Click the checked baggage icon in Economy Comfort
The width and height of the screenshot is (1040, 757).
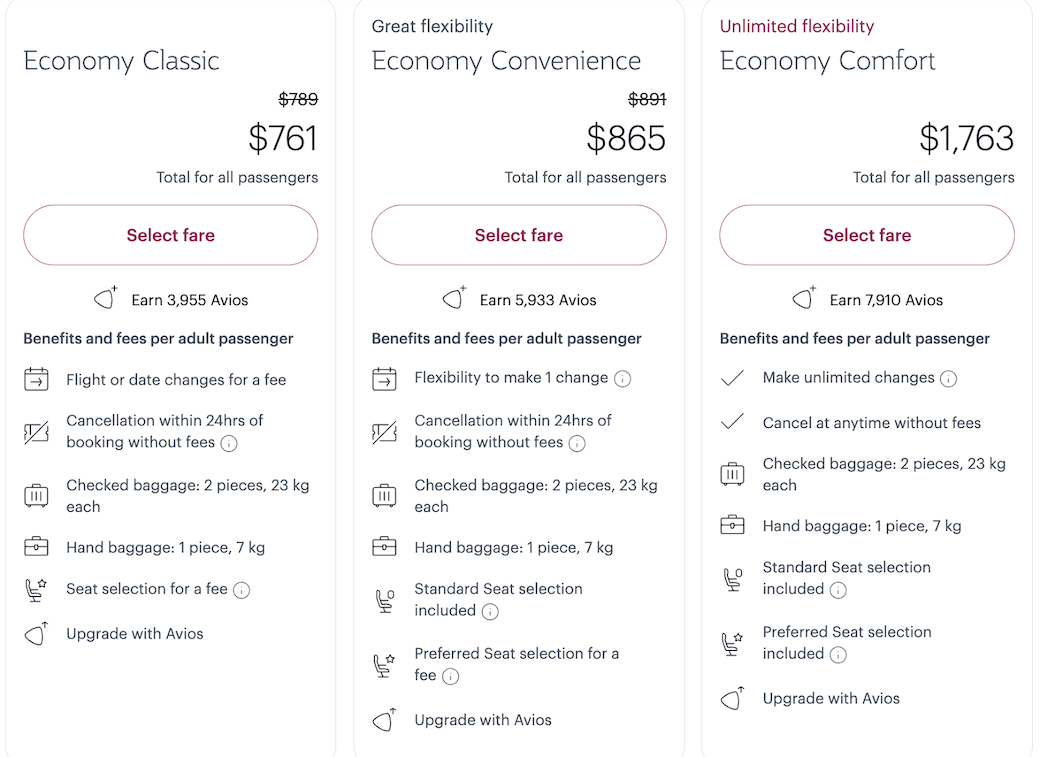pyautogui.click(x=733, y=474)
